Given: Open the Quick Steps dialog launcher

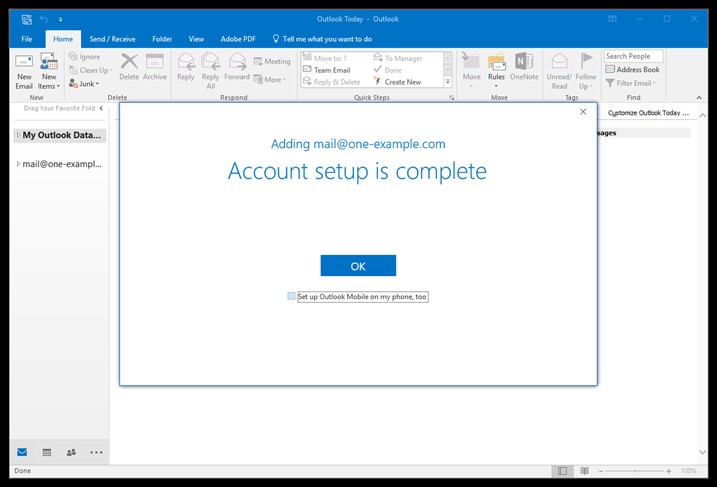Looking at the screenshot, I should 452,98.
